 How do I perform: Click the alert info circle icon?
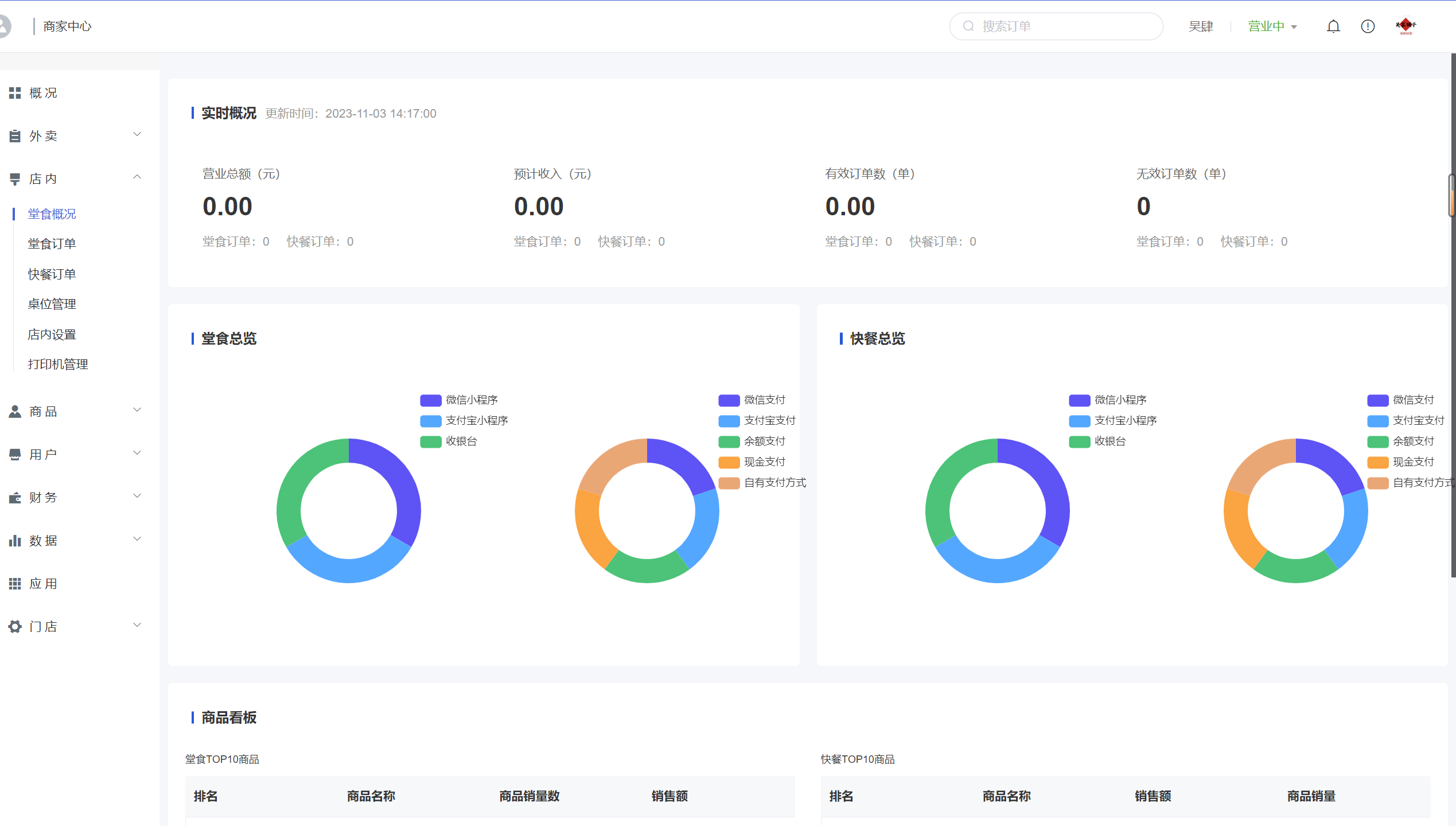click(x=1368, y=26)
